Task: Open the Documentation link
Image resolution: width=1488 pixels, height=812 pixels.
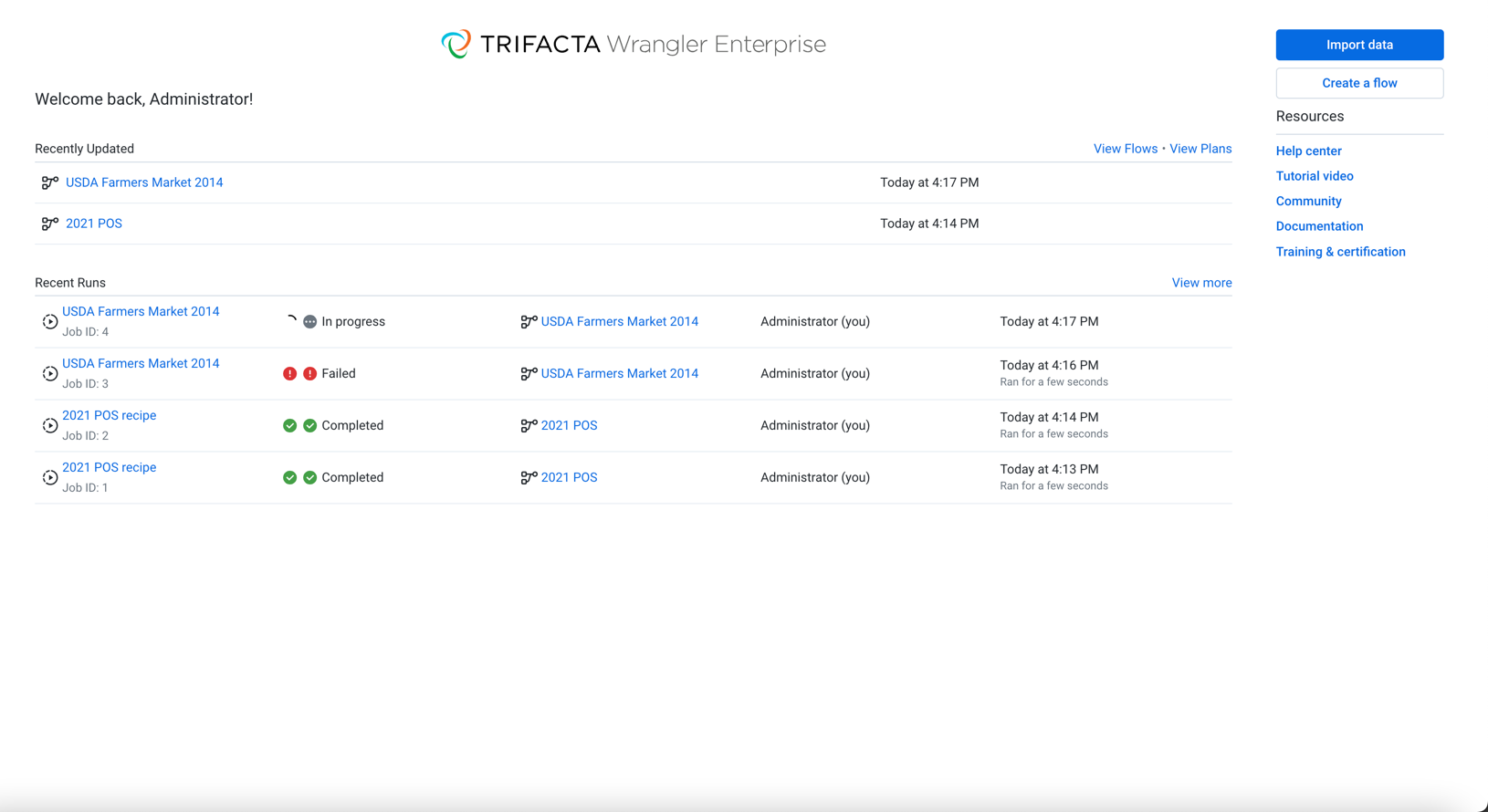Action: click(x=1319, y=226)
